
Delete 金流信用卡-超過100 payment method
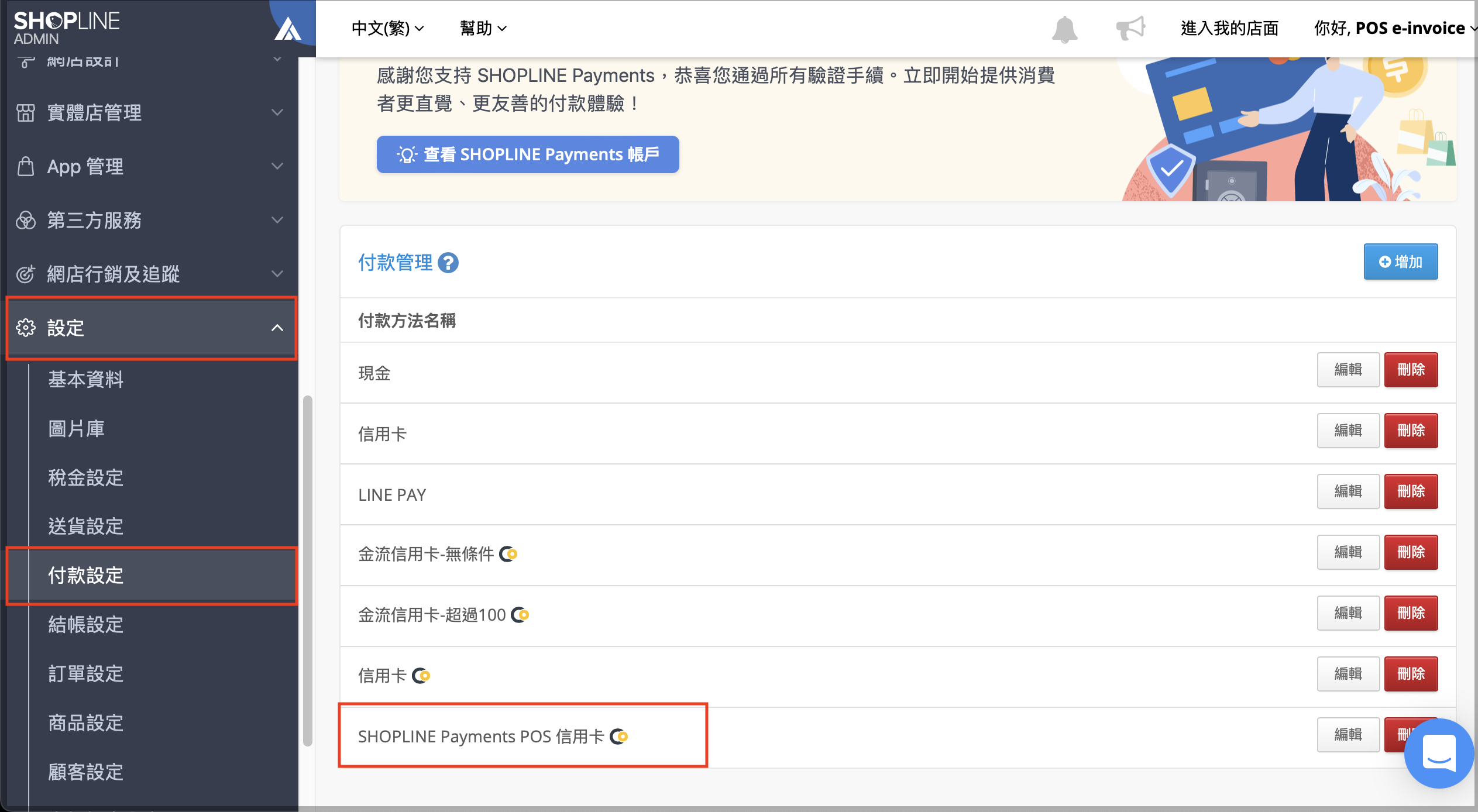click(1411, 613)
